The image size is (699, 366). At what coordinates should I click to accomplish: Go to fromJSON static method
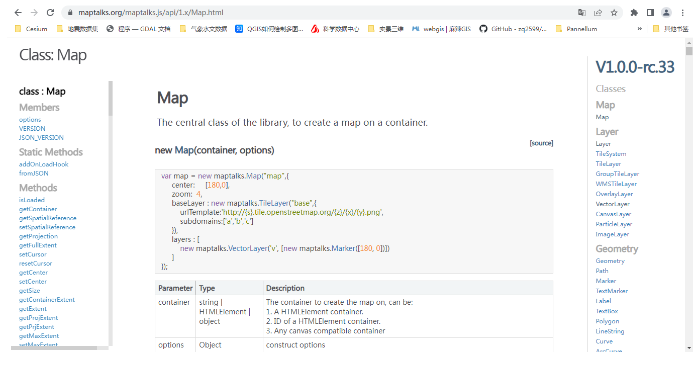tap(33, 173)
